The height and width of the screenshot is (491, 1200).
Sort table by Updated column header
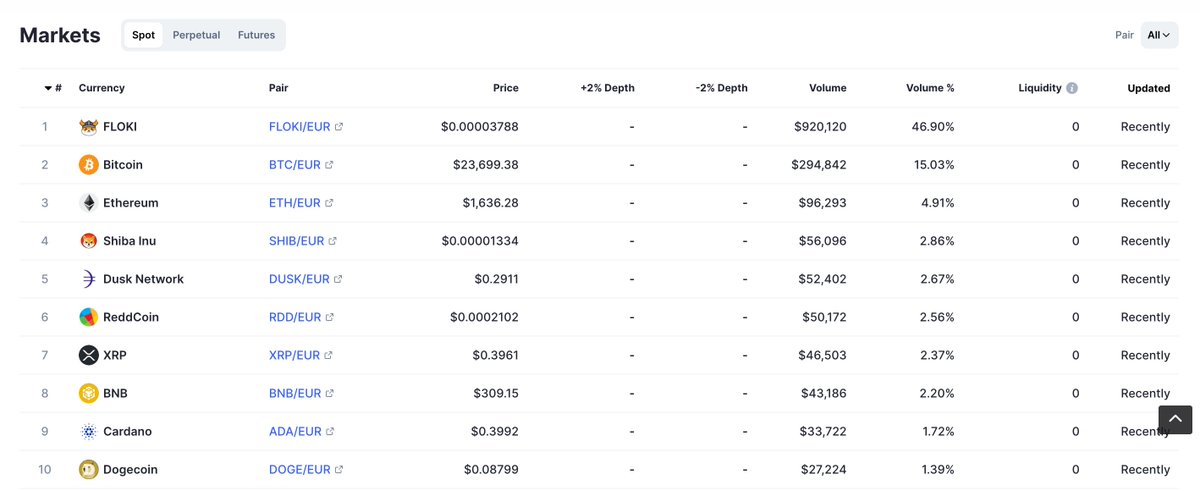[x=1149, y=88]
